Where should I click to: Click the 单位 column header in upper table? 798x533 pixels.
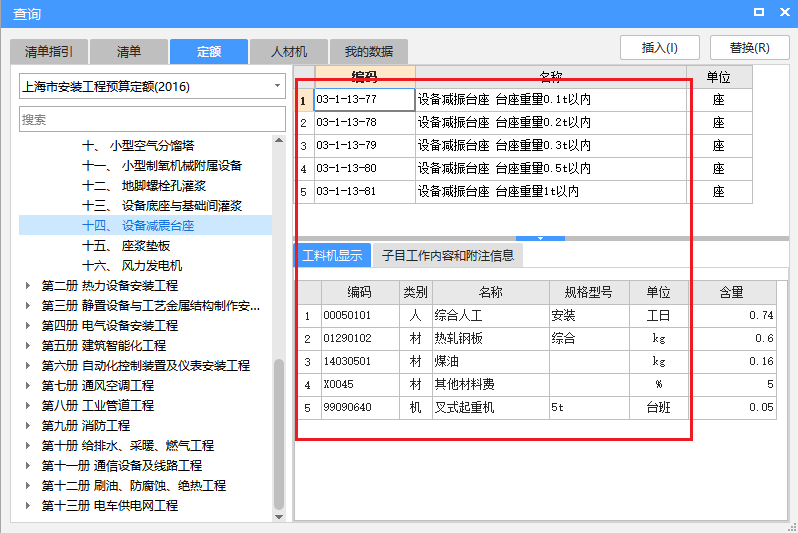point(719,77)
